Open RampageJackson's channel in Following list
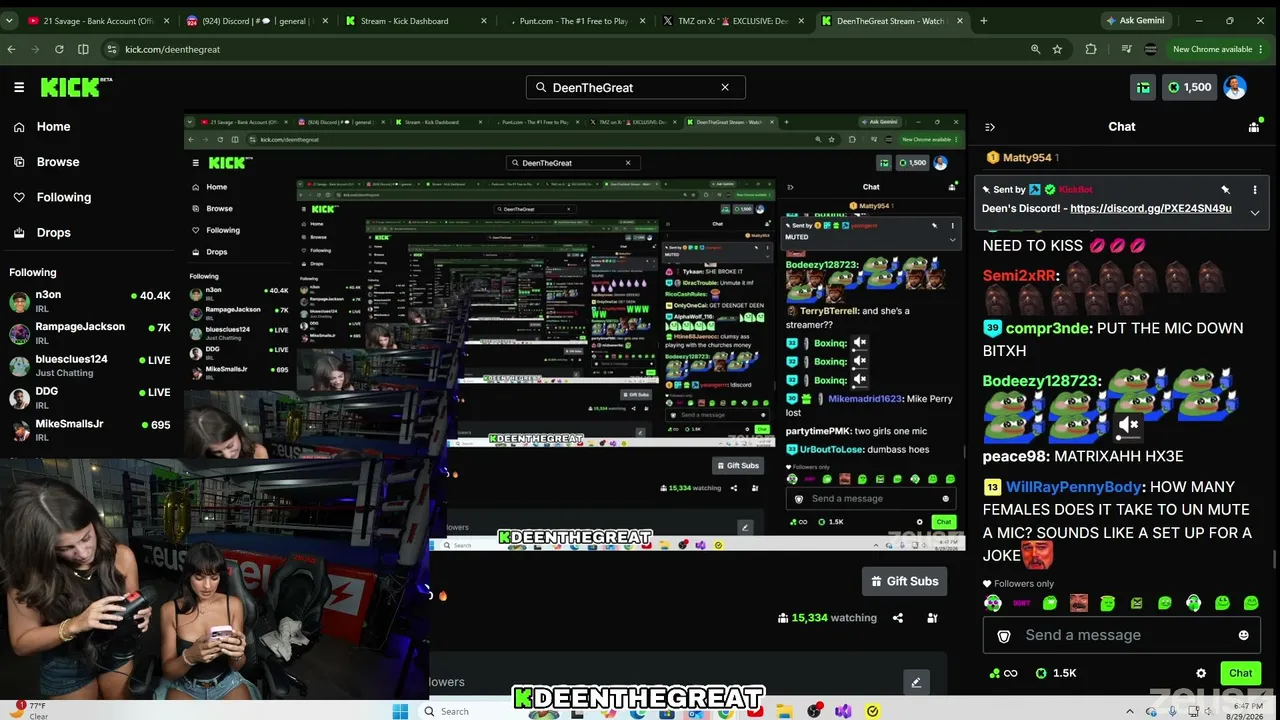Image resolution: width=1280 pixels, height=720 pixels. point(90,333)
